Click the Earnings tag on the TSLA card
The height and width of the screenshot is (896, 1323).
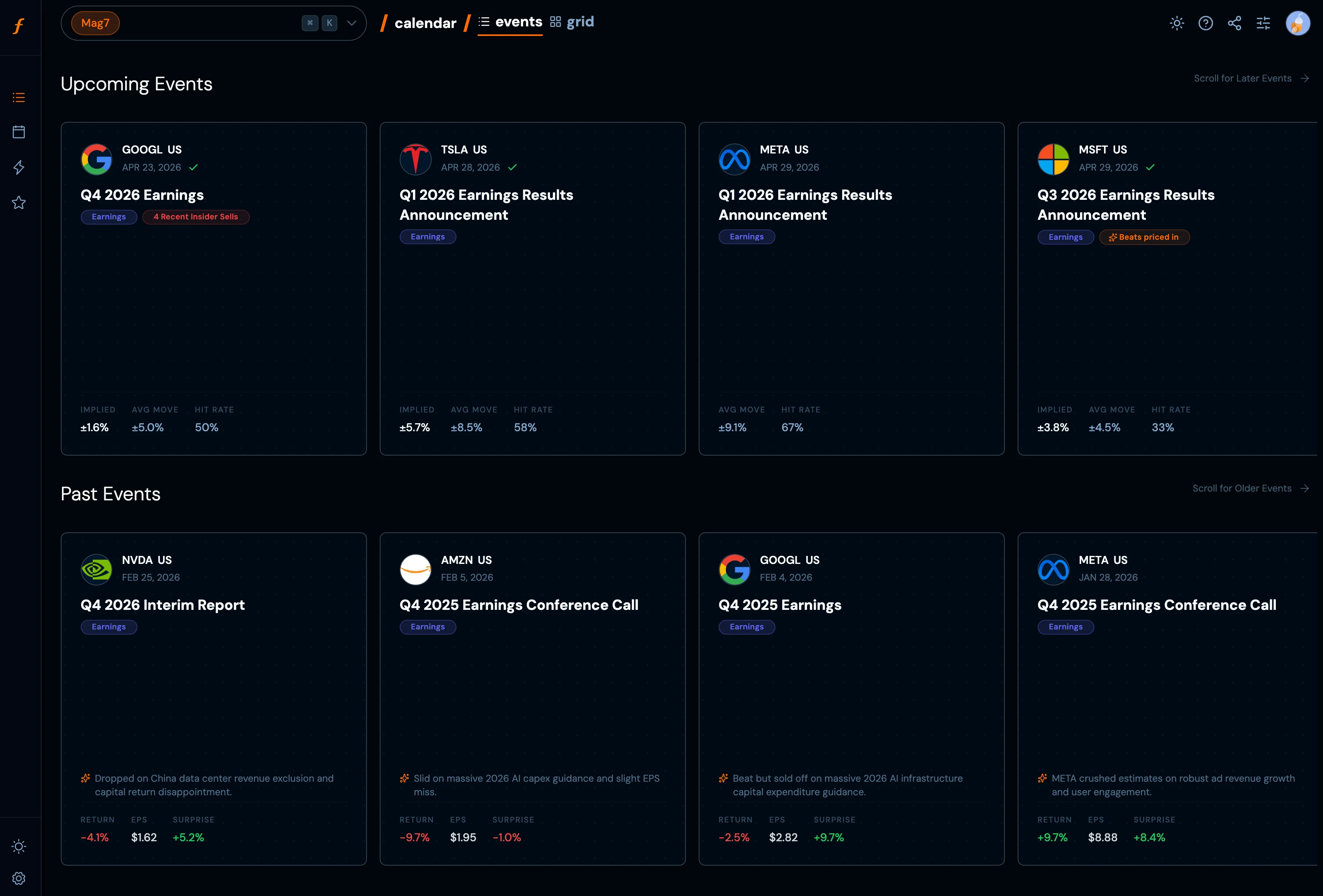point(428,236)
